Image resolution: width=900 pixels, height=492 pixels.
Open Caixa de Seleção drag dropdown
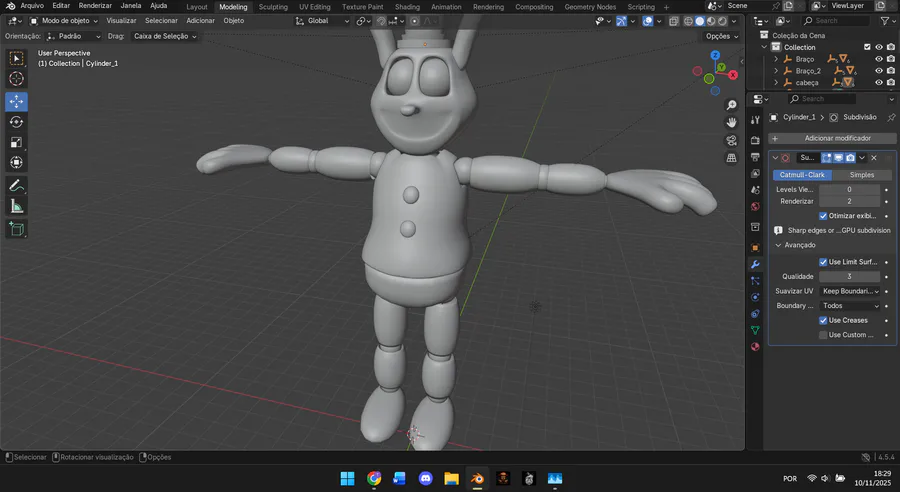click(x=164, y=36)
